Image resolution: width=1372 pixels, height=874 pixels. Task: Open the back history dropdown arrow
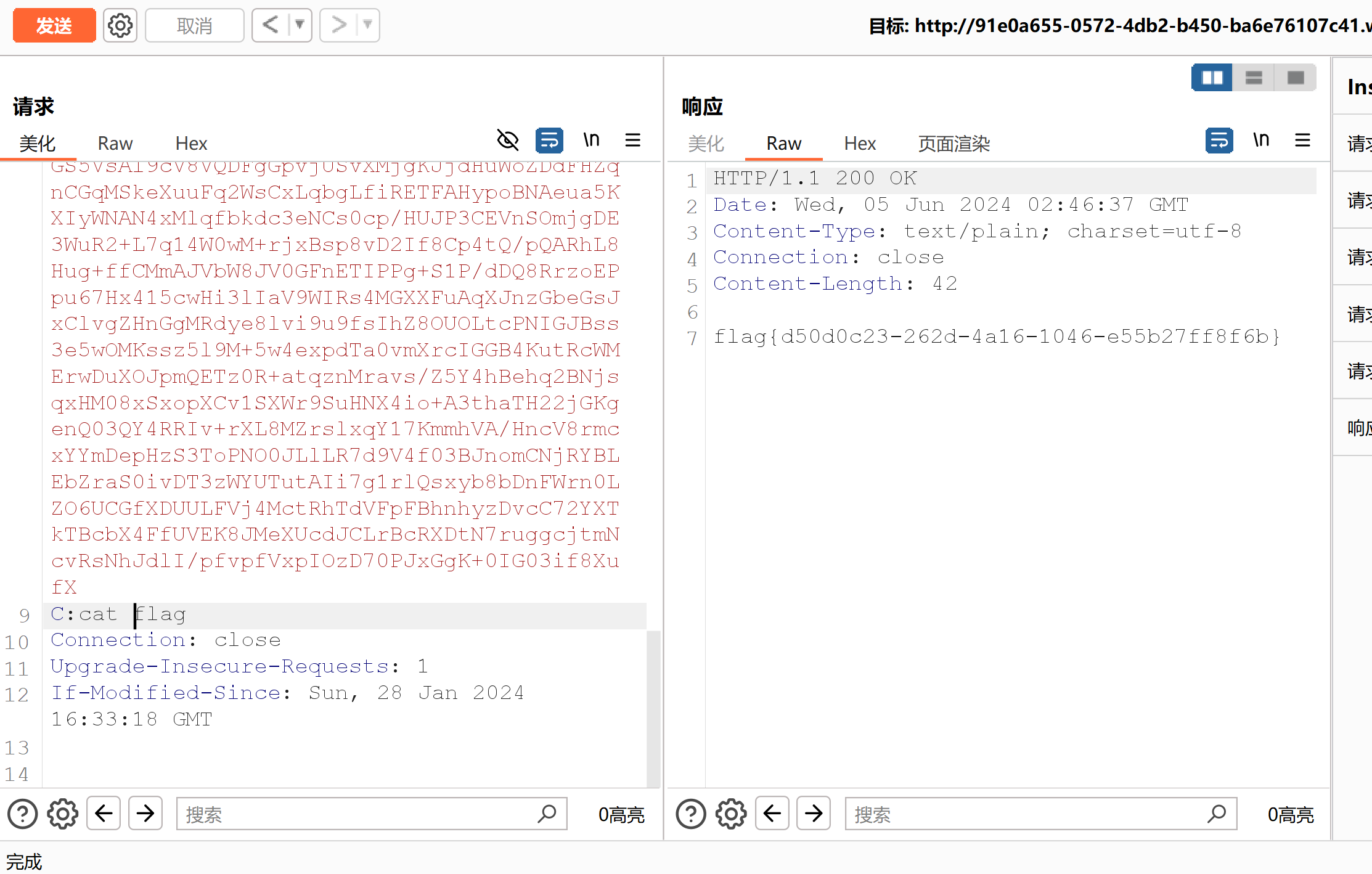(300, 25)
